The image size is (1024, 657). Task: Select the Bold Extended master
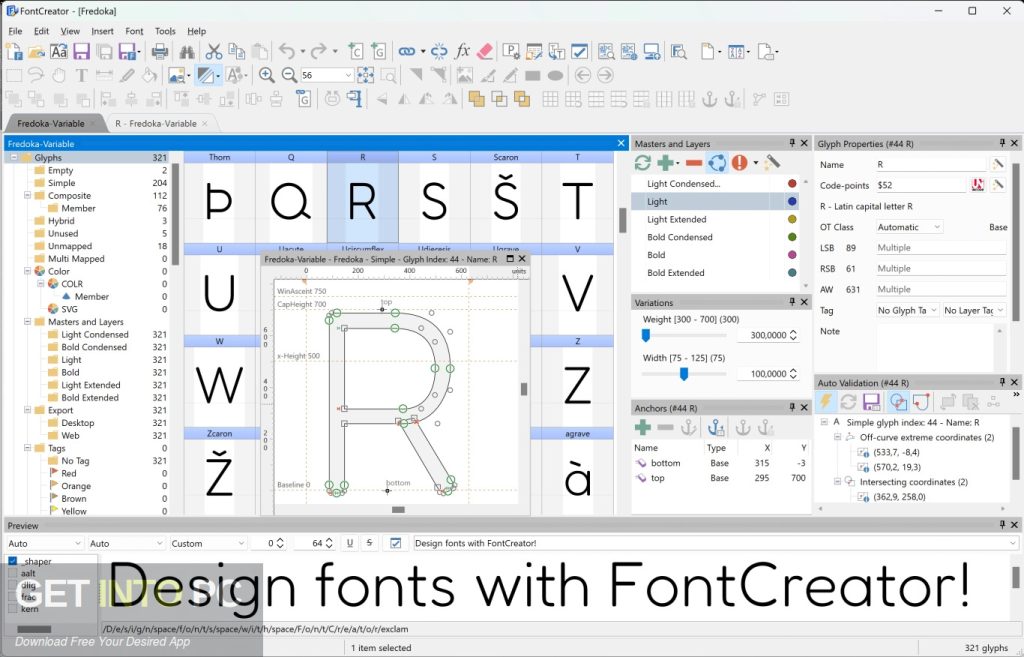[x=675, y=273]
